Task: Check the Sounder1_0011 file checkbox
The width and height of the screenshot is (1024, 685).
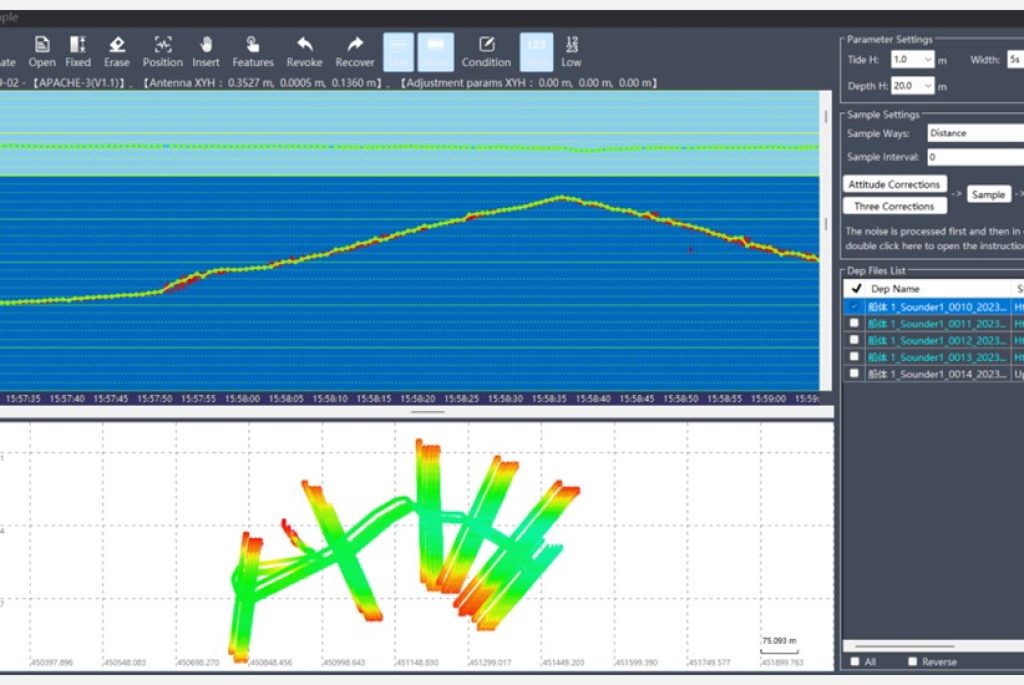Action: click(853, 324)
